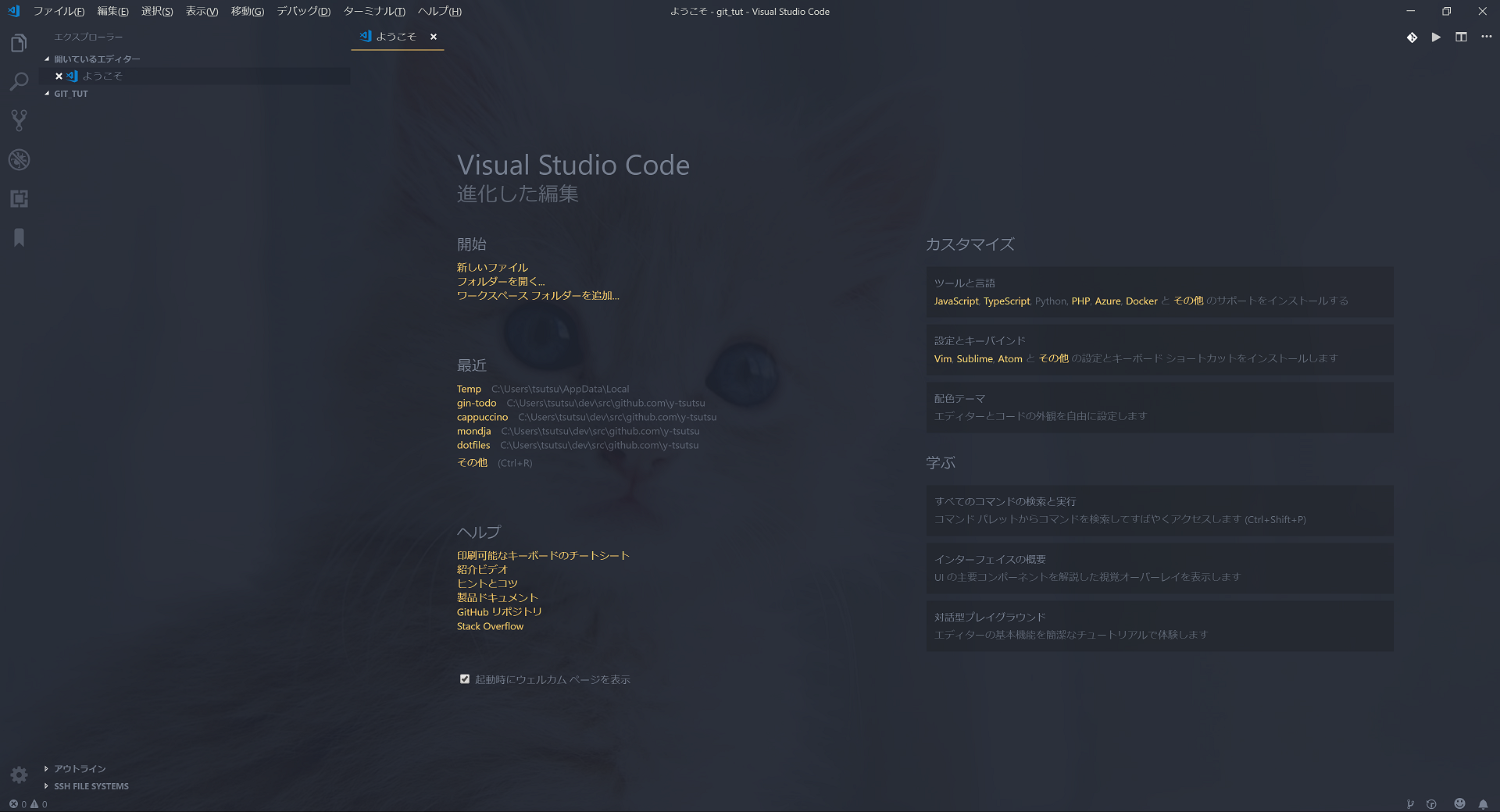Close ようこそ in the open editors list
The height and width of the screenshot is (812, 1500).
click(x=59, y=76)
